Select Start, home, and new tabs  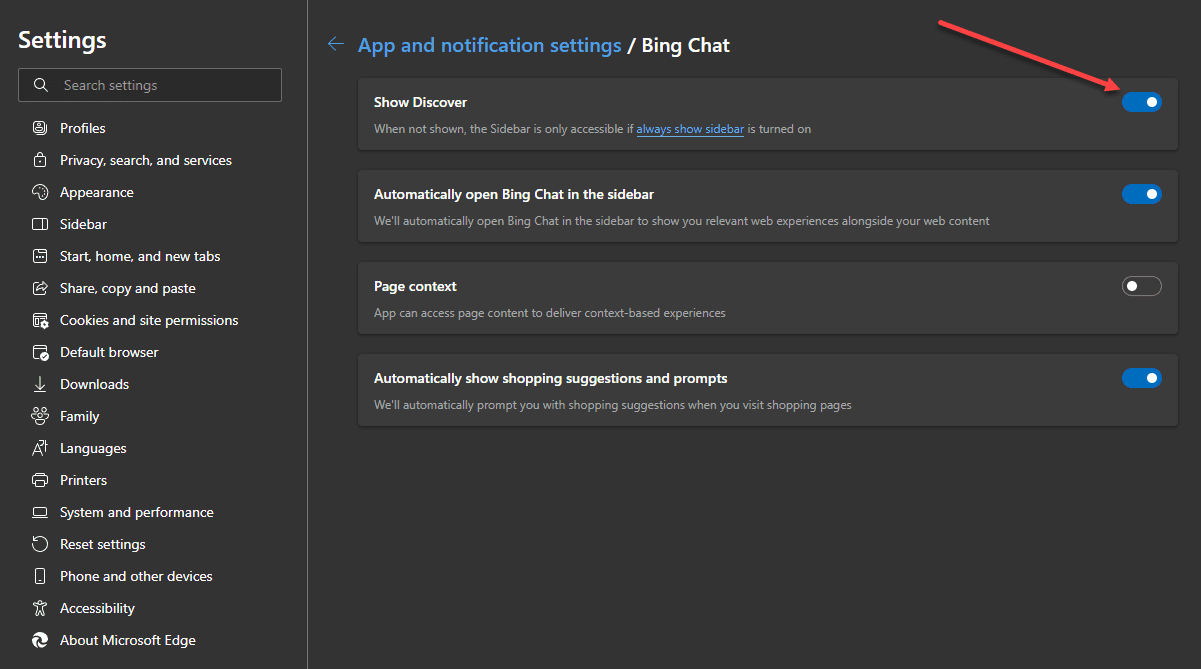139,256
